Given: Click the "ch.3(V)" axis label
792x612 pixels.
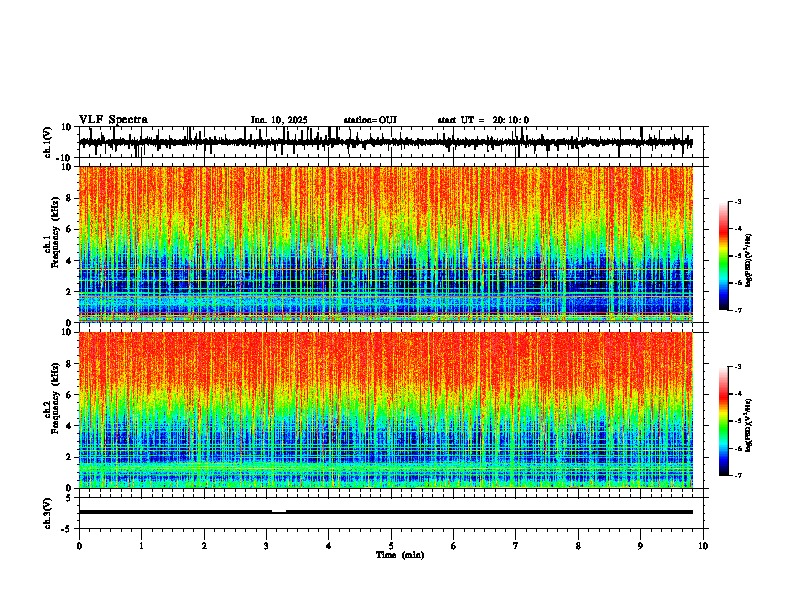Looking at the screenshot, I should click(48, 513).
